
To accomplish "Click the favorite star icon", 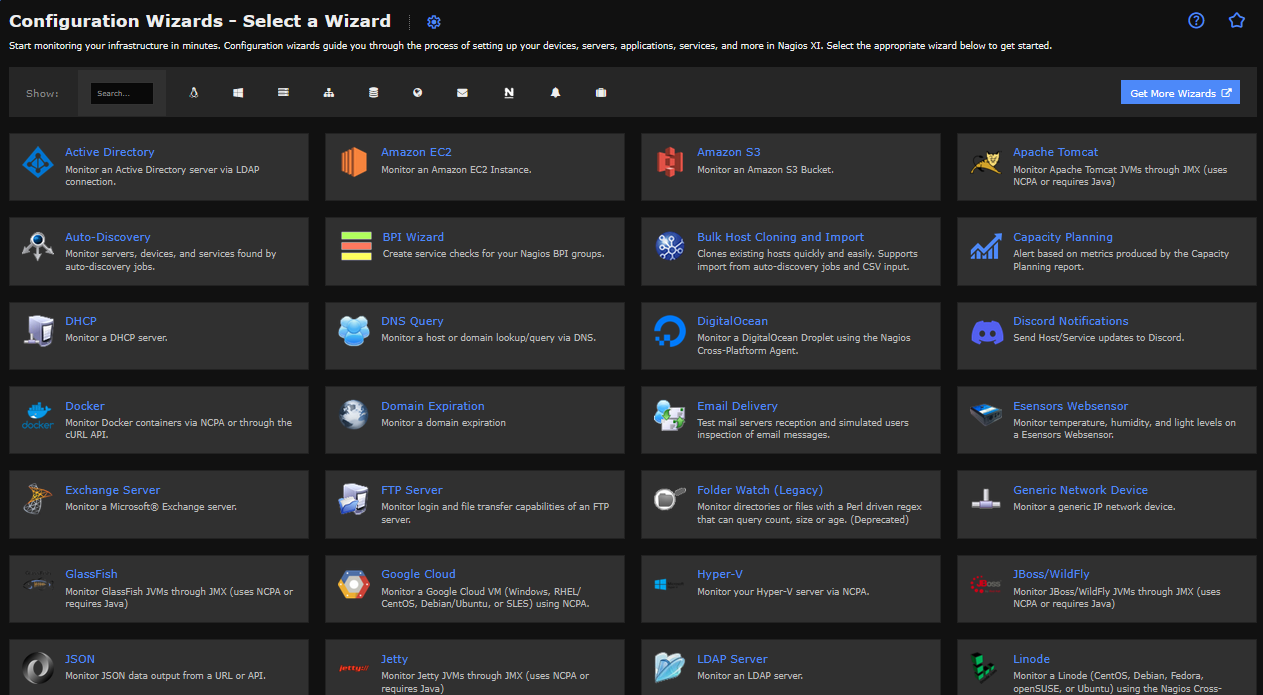I will click(x=1237, y=20).
